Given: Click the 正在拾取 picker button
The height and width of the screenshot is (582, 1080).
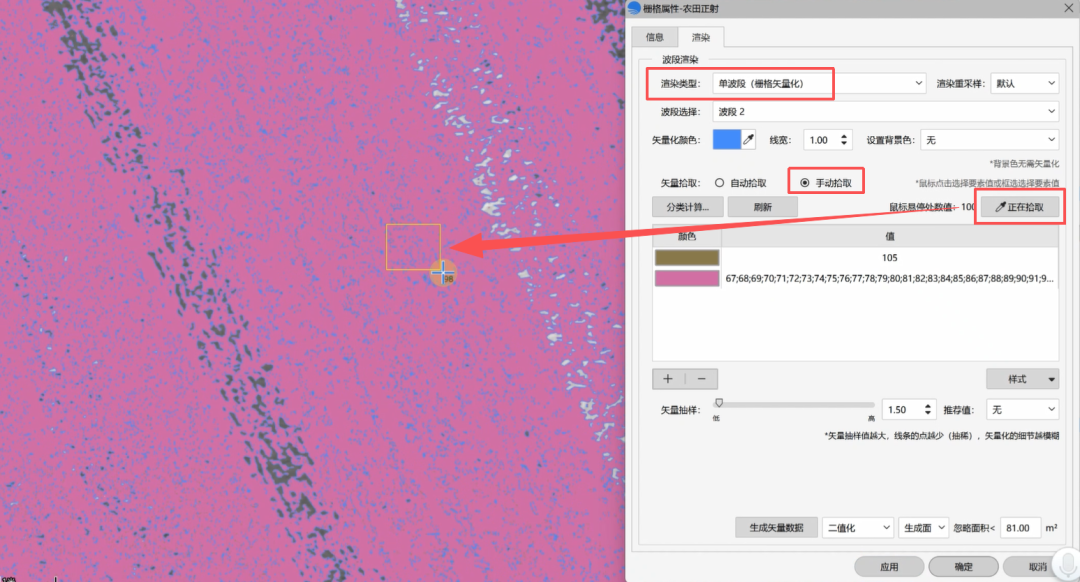Looking at the screenshot, I should click(x=1019, y=207).
